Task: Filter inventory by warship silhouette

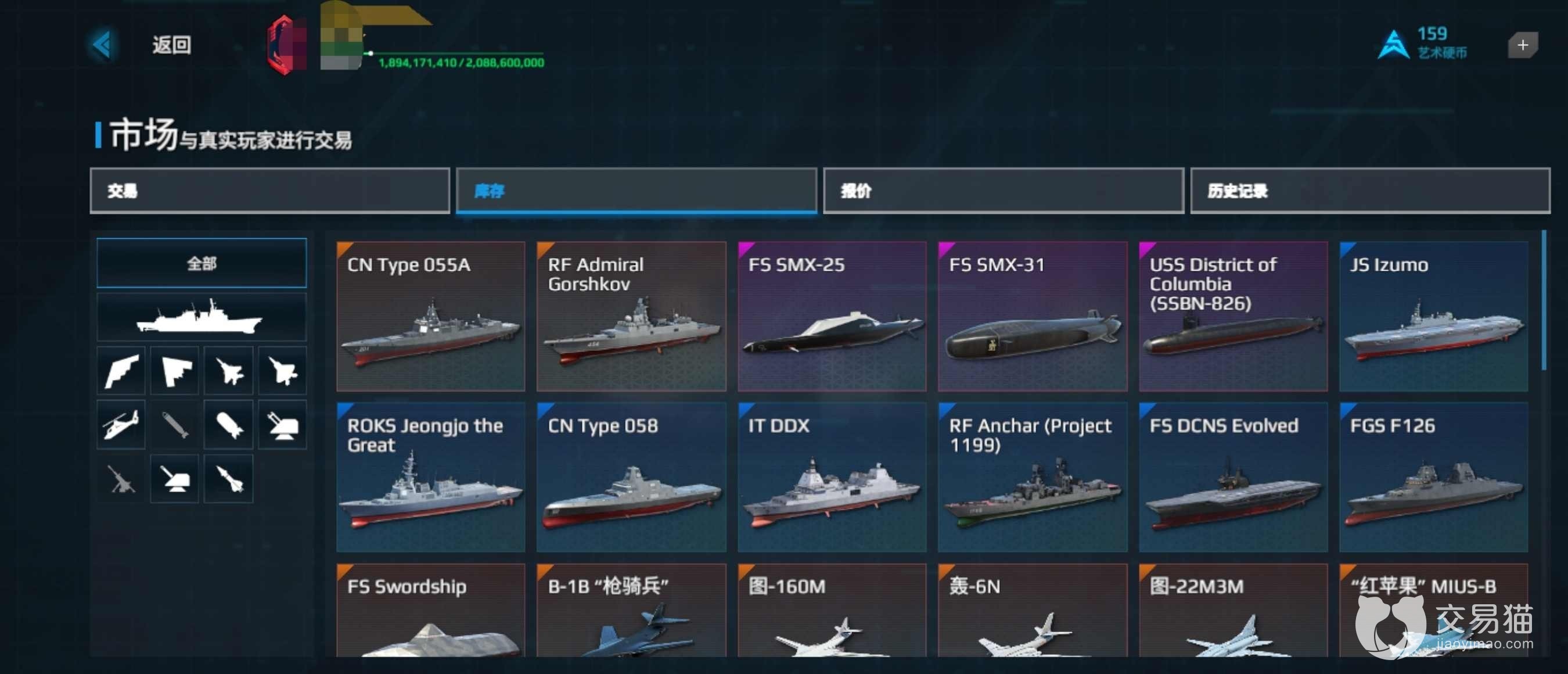Action: [x=202, y=318]
